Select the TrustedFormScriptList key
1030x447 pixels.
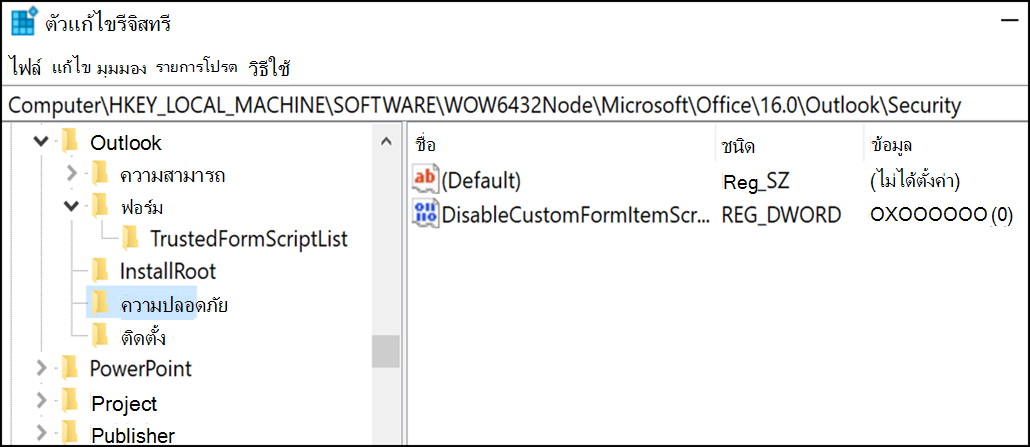pyautogui.click(x=249, y=239)
